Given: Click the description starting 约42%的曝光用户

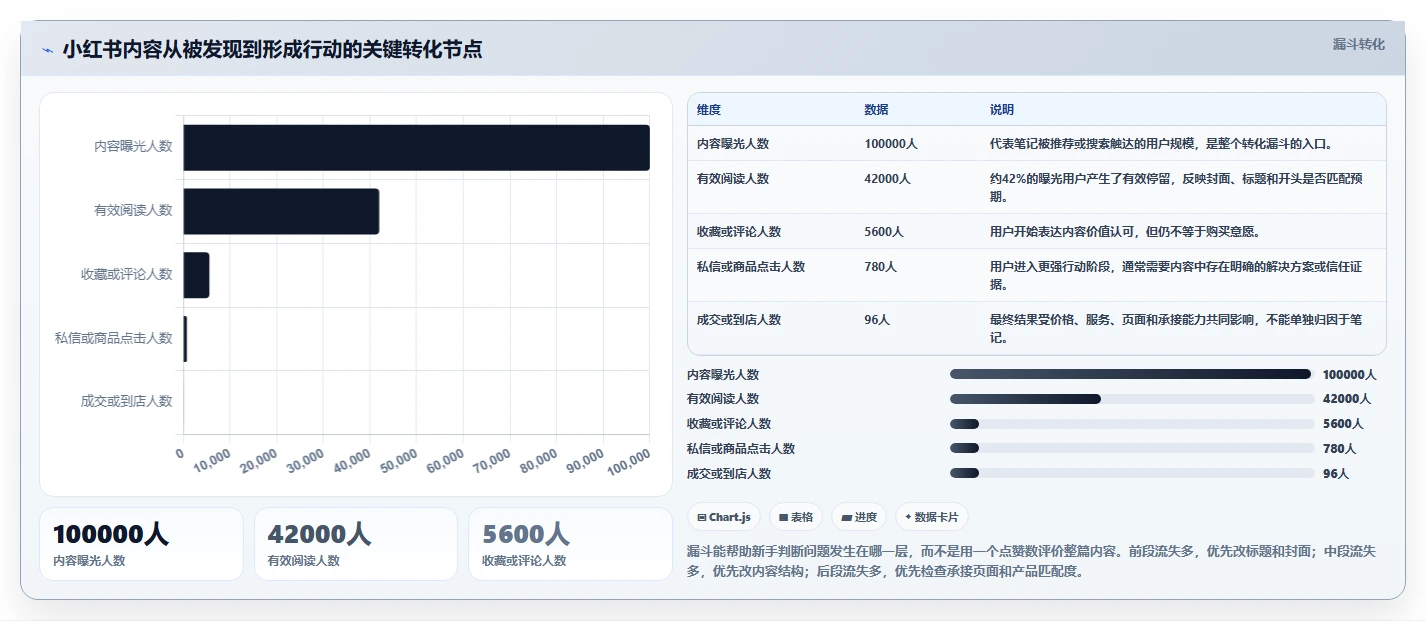Looking at the screenshot, I should [x=1177, y=188].
